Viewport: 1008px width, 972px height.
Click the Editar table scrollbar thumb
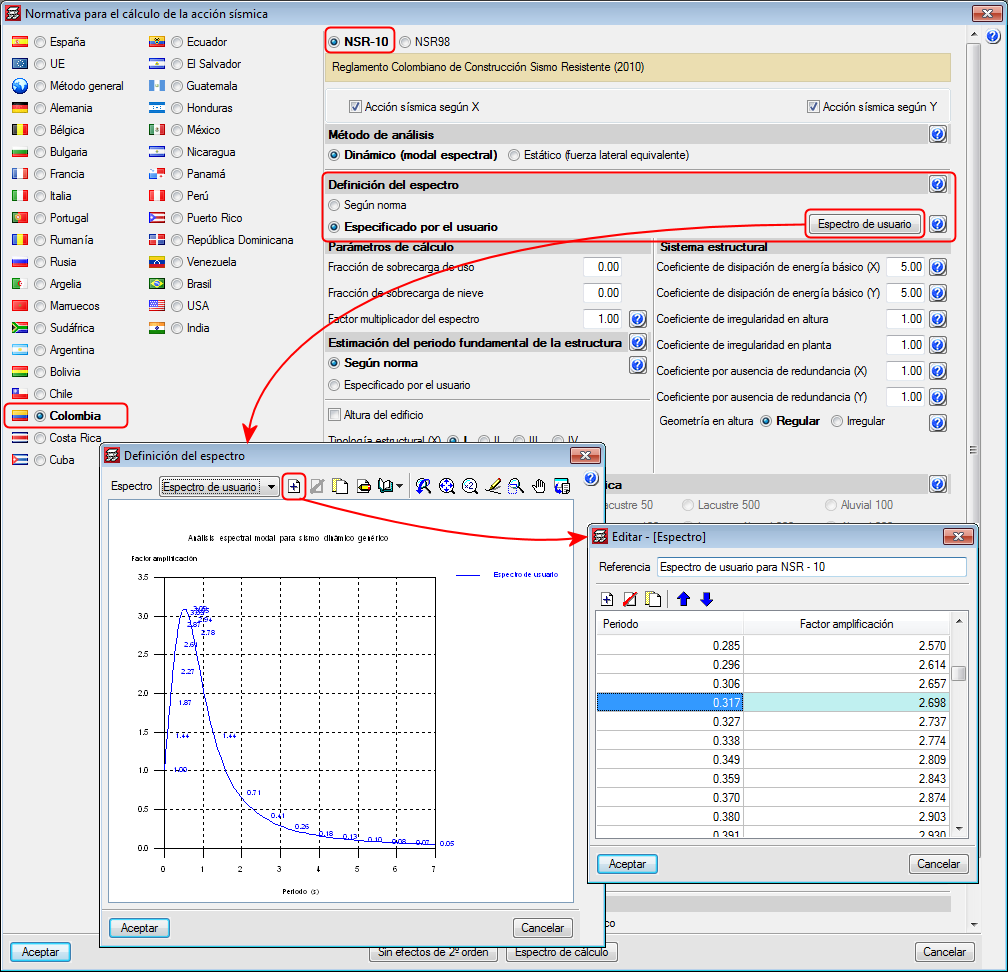pyautogui.click(x=958, y=673)
